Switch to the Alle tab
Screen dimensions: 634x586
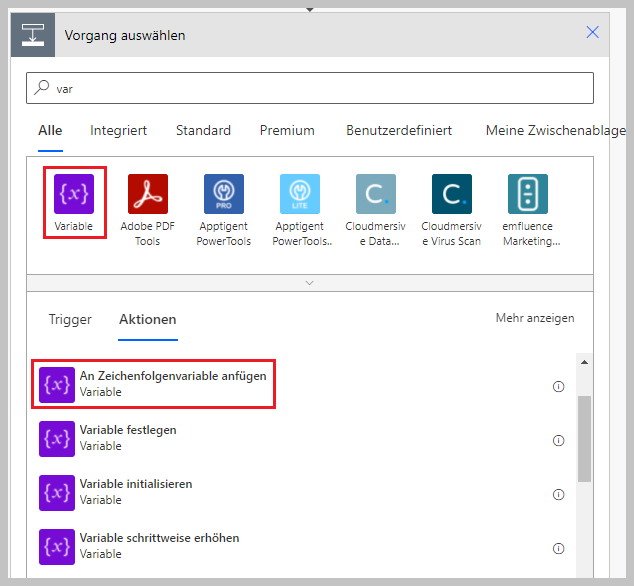pyautogui.click(x=50, y=131)
